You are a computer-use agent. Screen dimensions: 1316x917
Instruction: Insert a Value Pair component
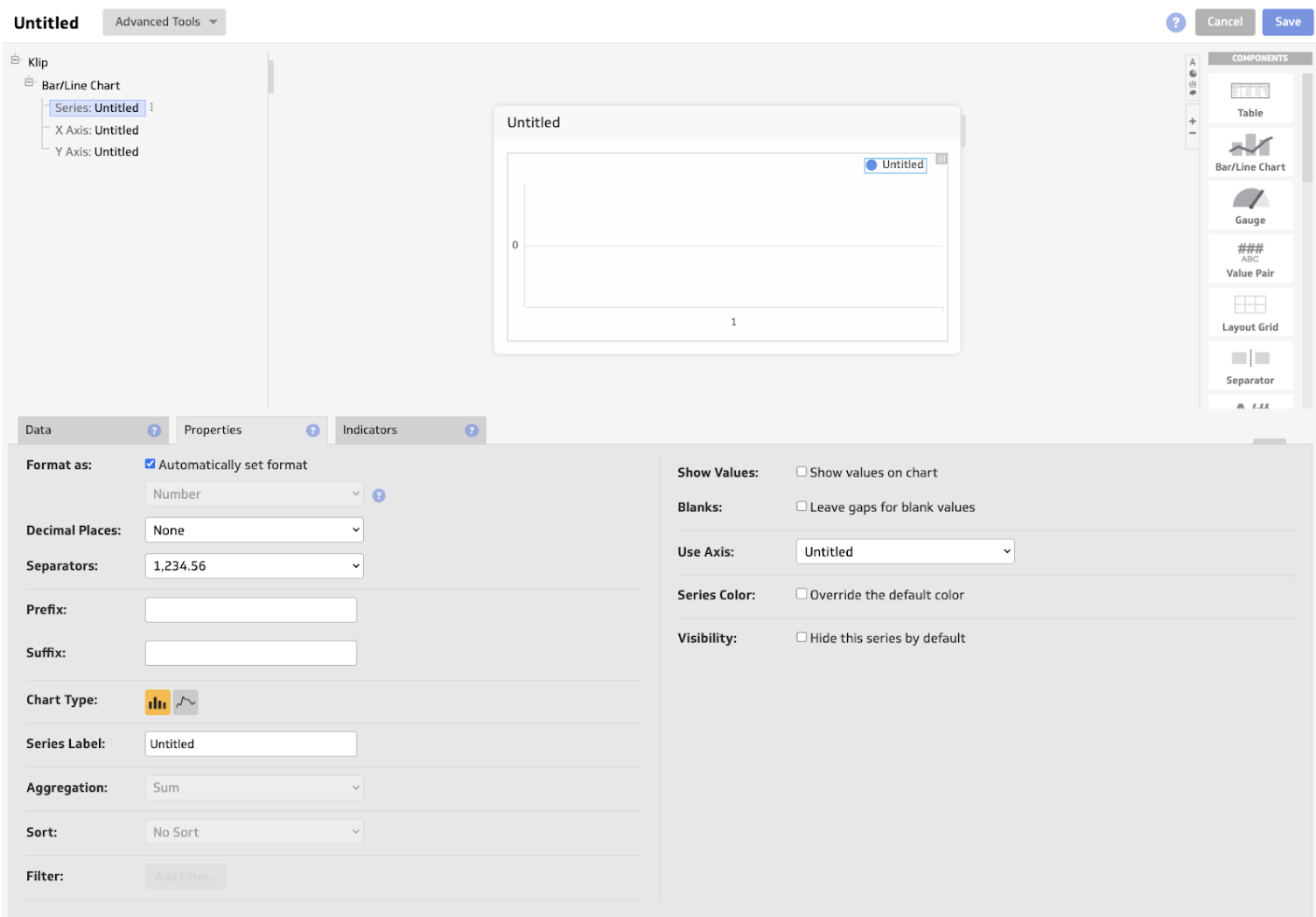point(1249,259)
